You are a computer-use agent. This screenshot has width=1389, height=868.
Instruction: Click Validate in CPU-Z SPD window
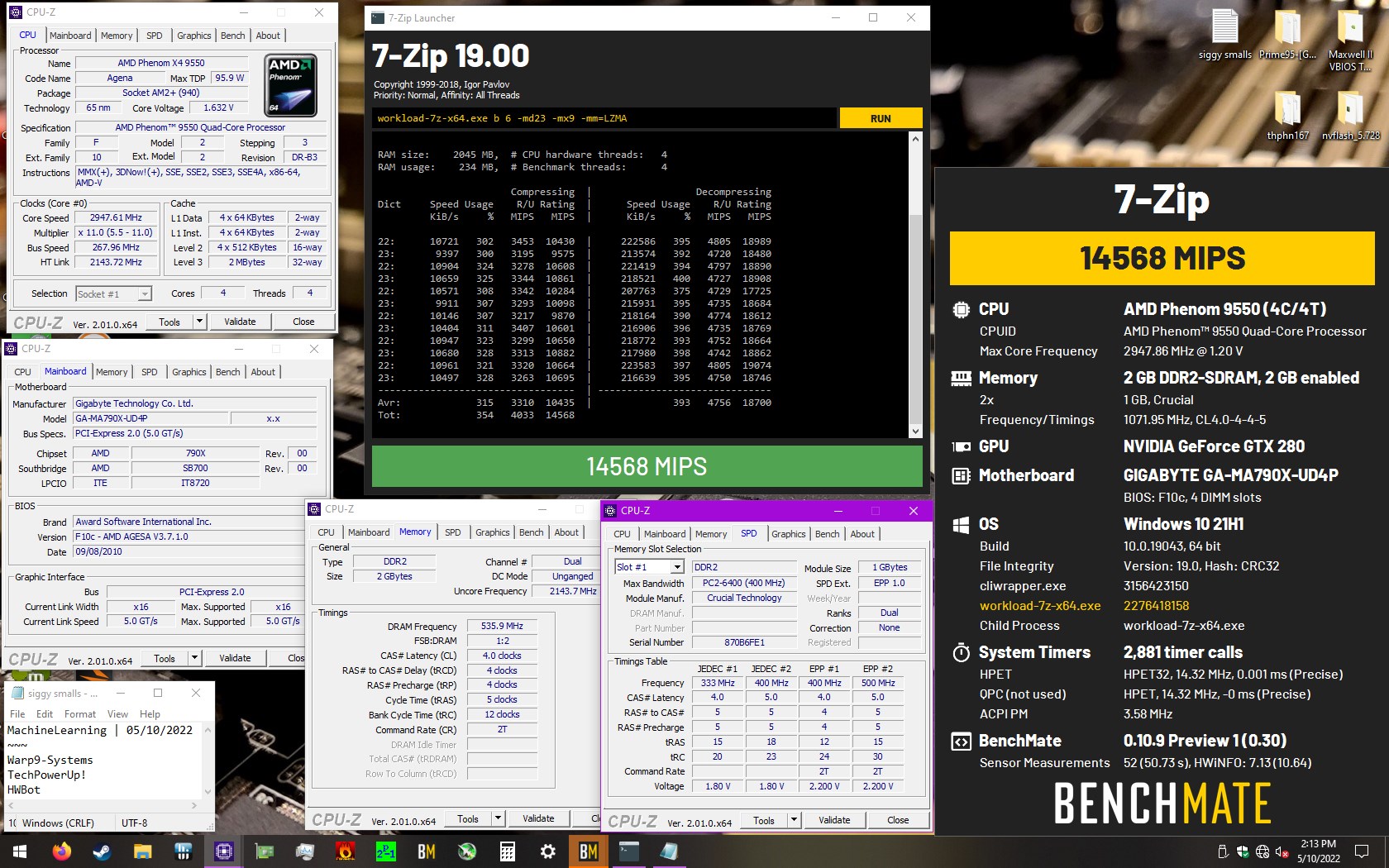pyautogui.click(x=834, y=821)
